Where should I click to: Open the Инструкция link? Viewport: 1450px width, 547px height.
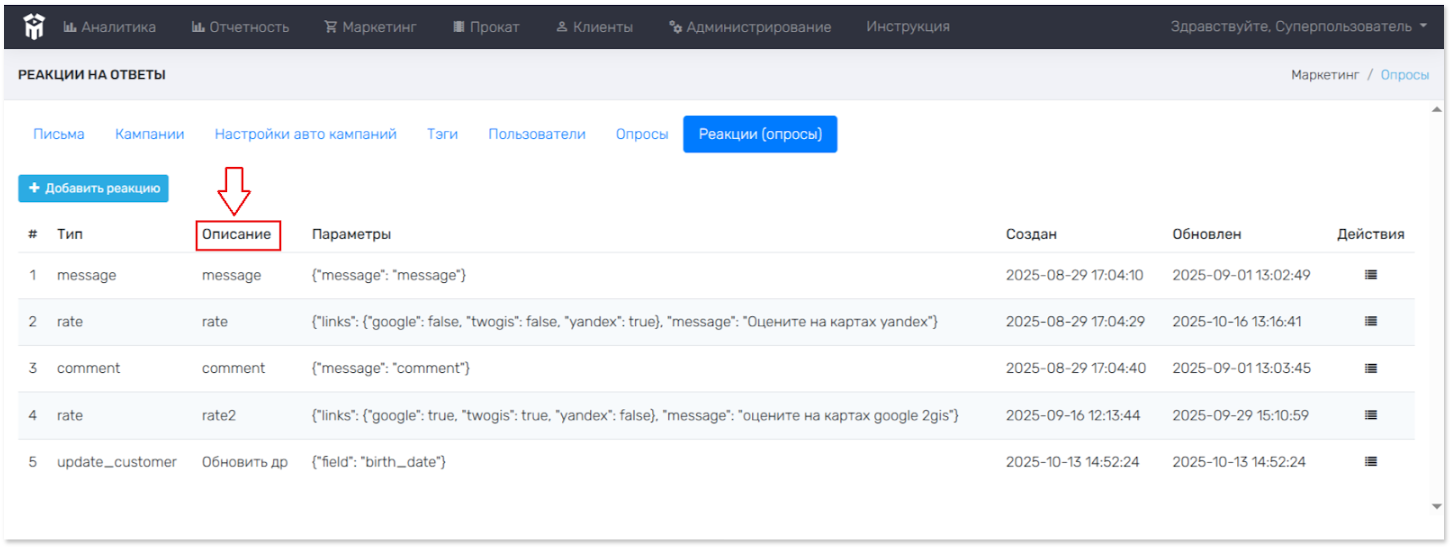tap(907, 27)
